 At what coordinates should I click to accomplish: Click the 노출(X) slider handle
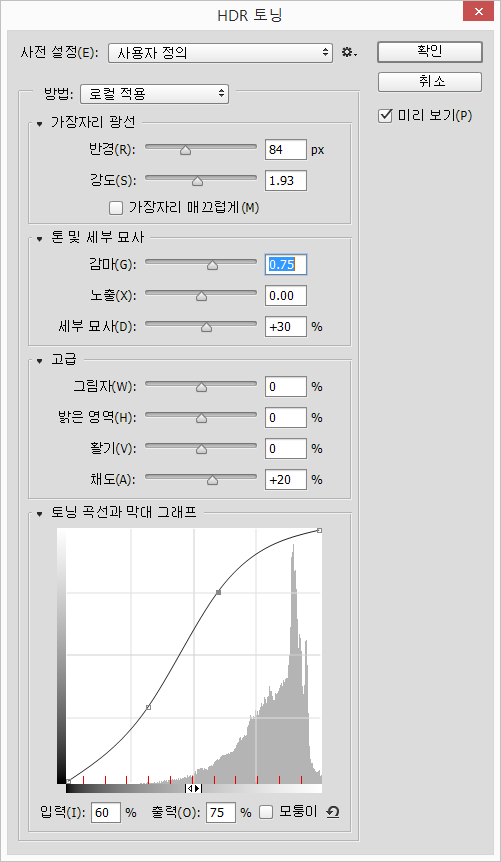click(201, 297)
